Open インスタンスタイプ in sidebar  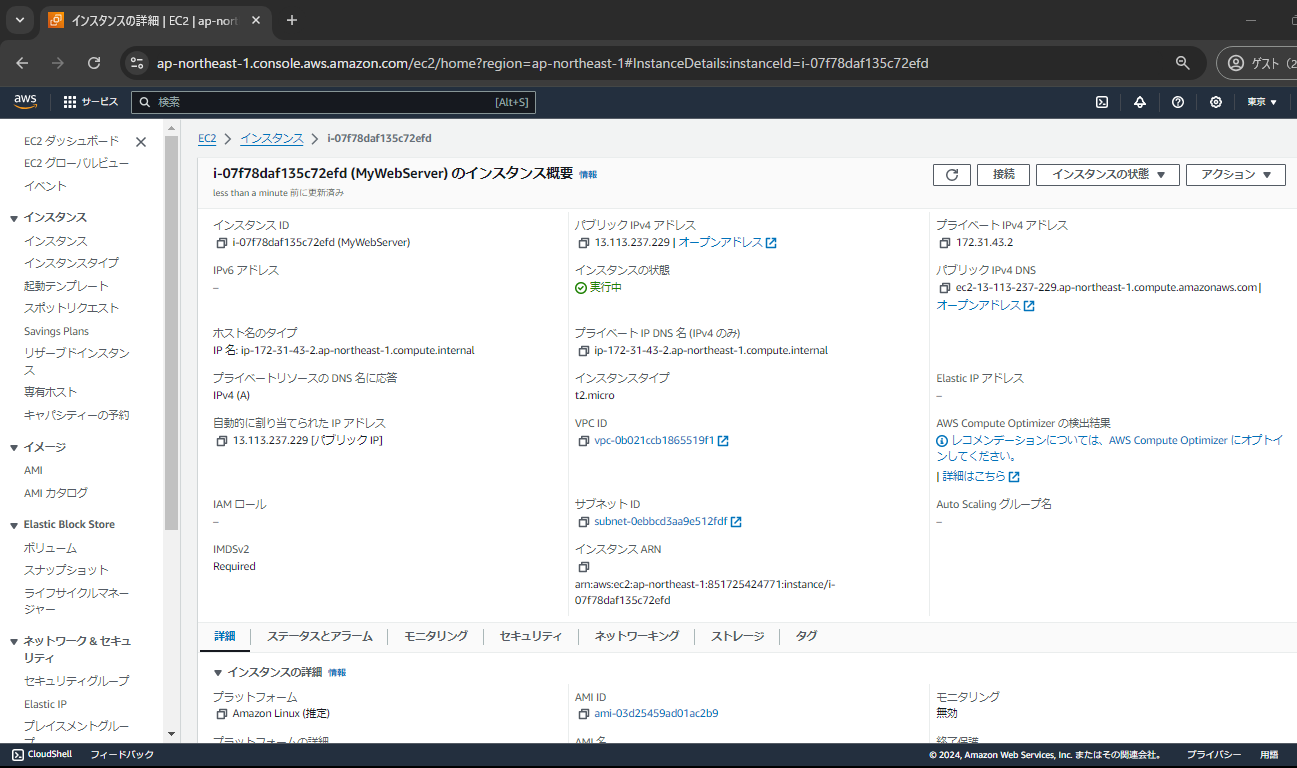pos(71,263)
